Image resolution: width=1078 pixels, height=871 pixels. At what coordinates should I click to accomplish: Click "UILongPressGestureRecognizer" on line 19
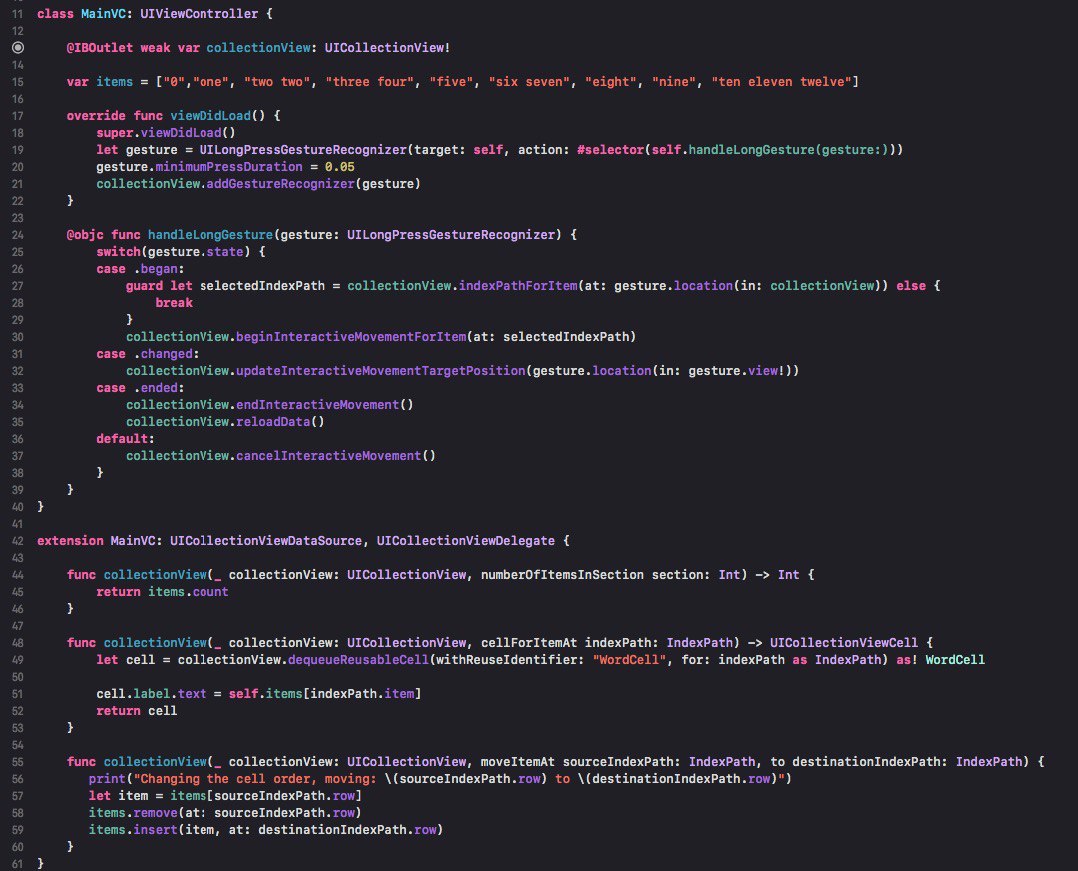tap(303, 150)
